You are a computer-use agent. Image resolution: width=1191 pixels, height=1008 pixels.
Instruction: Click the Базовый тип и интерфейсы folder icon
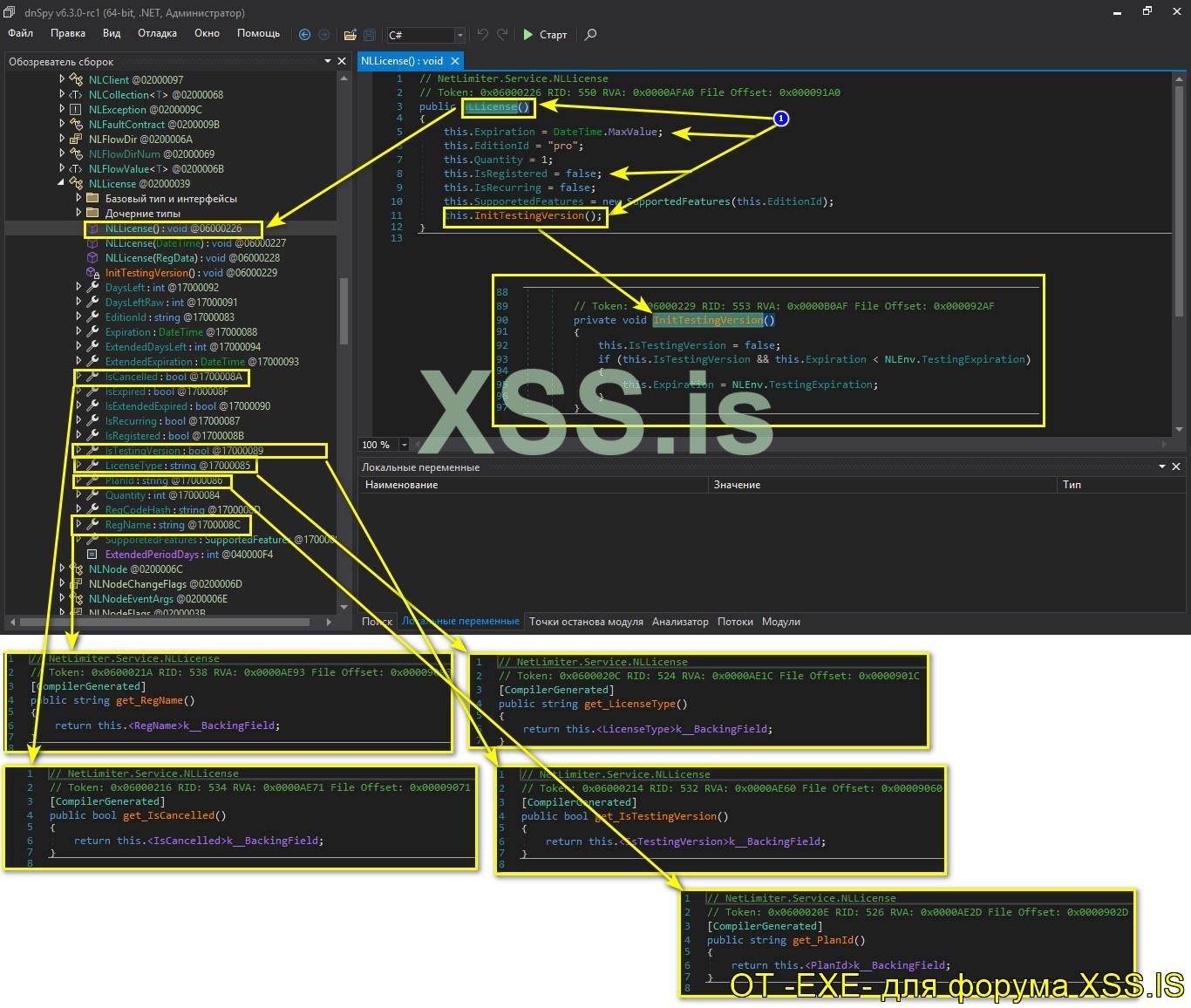[x=92, y=199]
